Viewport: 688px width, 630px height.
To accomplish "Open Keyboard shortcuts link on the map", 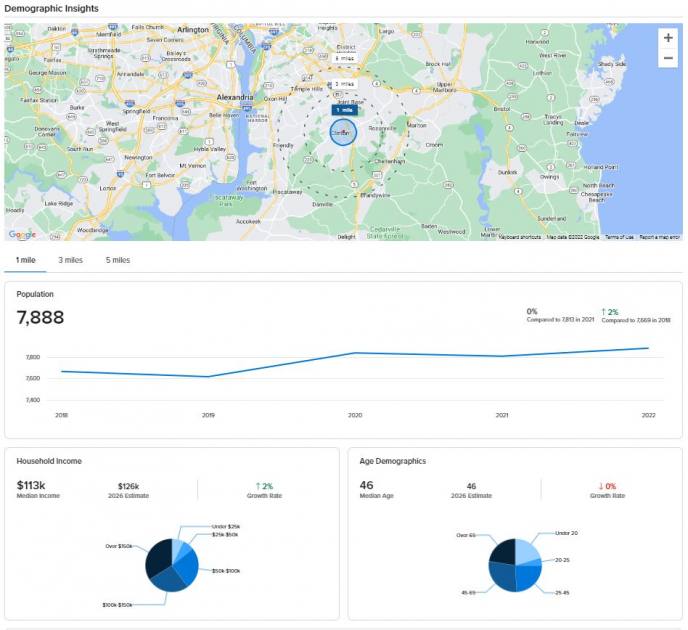I will [x=519, y=237].
